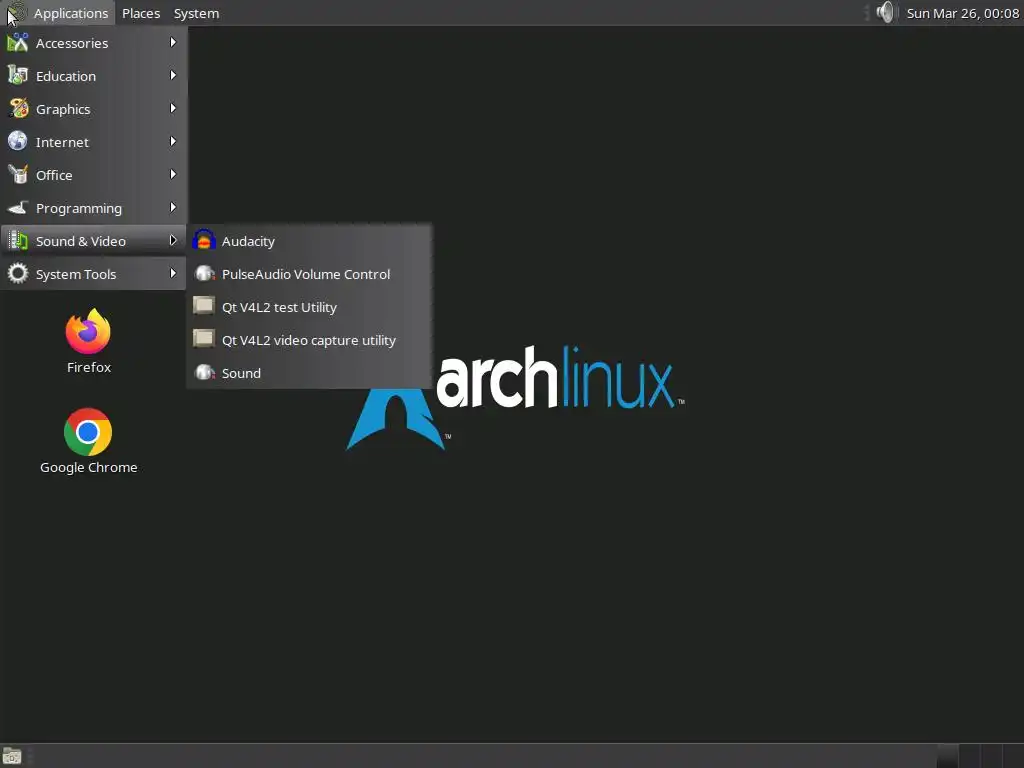1024x768 pixels.
Task: Open the Places menu
Action: [x=141, y=13]
